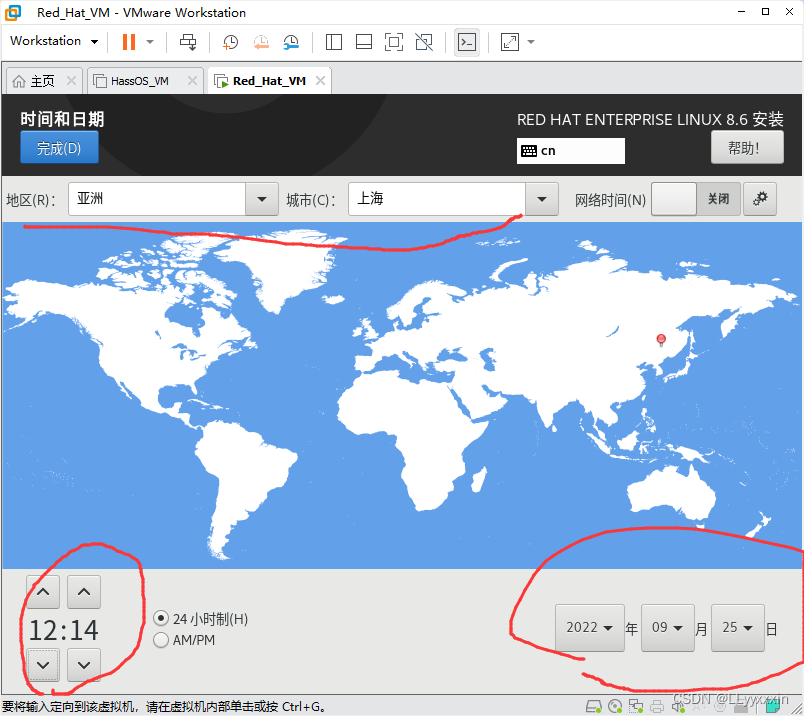Toggle the thumbnail bar icon
804x716 pixels.
coord(364,42)
